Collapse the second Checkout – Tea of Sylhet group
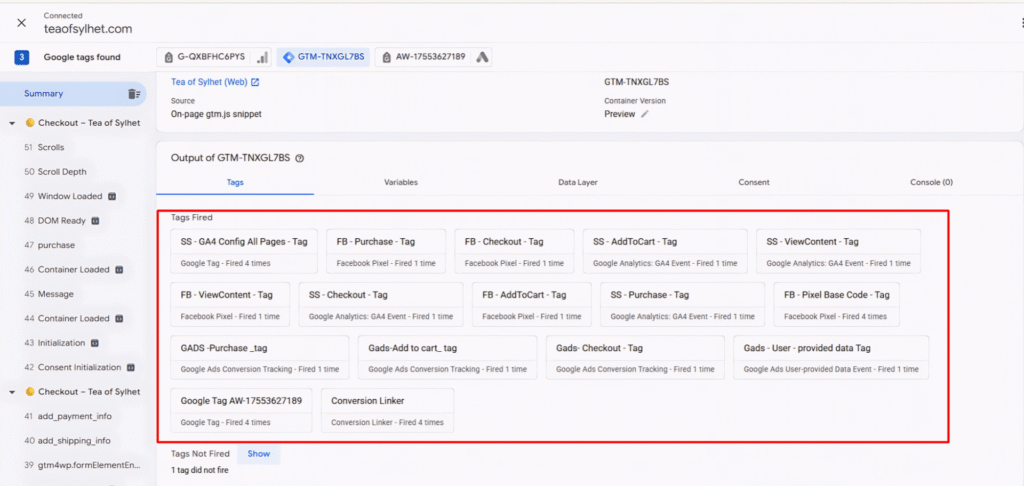The image size is (1024, 486). (x=12, y=391)
